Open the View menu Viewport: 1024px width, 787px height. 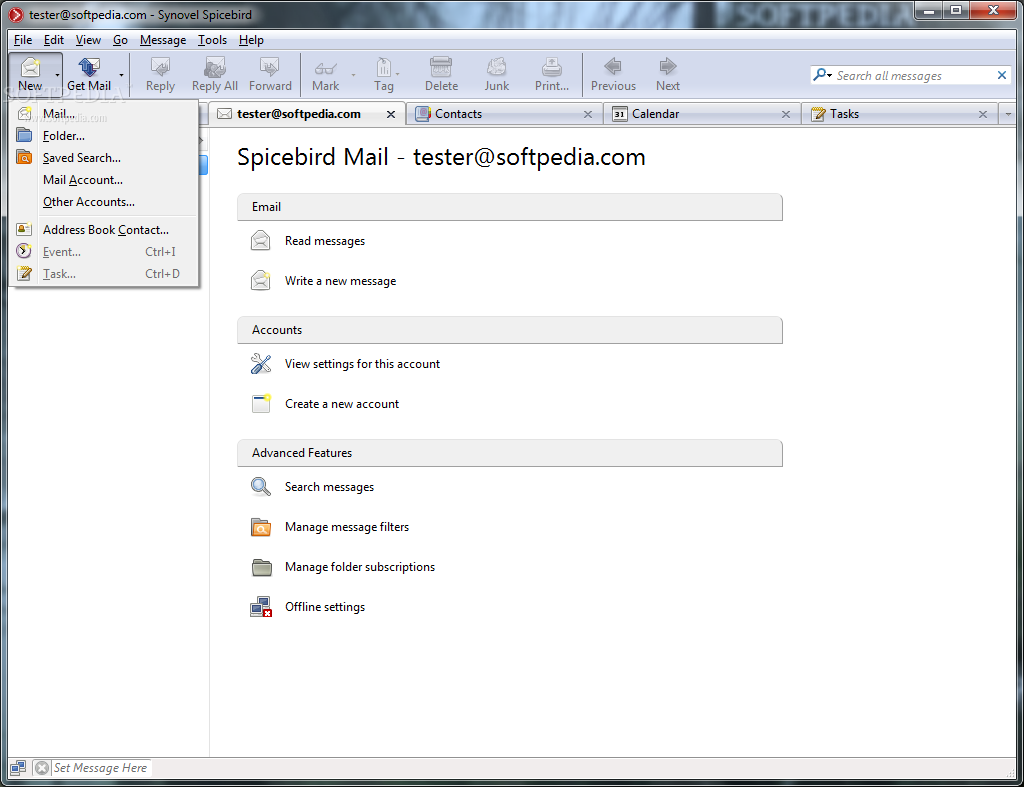[88, 40]
